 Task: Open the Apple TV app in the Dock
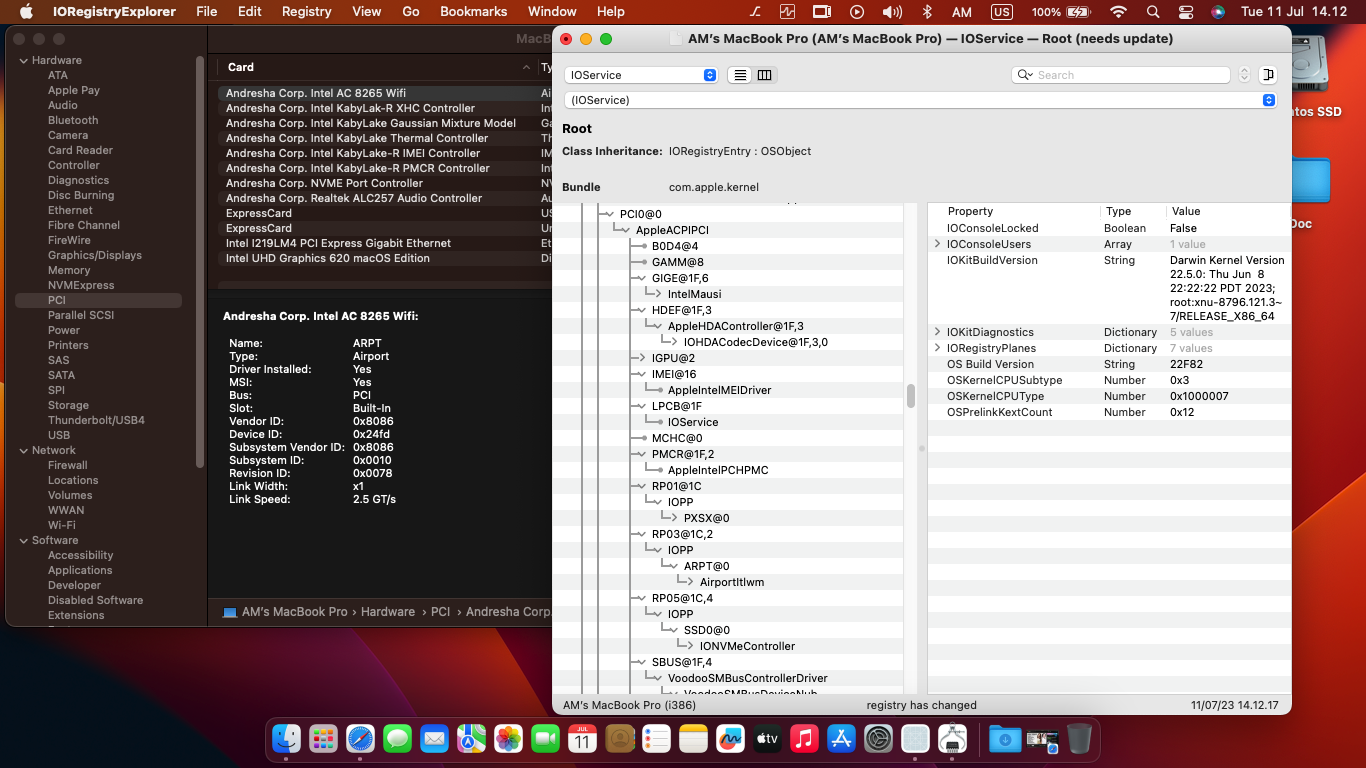(767, 739)
